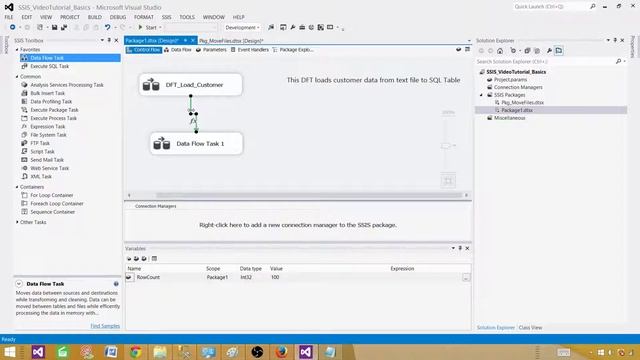The height and width of the screenshot is (360, 640).
Task: Choose the Script Task toolbox item
Action: 42,151
